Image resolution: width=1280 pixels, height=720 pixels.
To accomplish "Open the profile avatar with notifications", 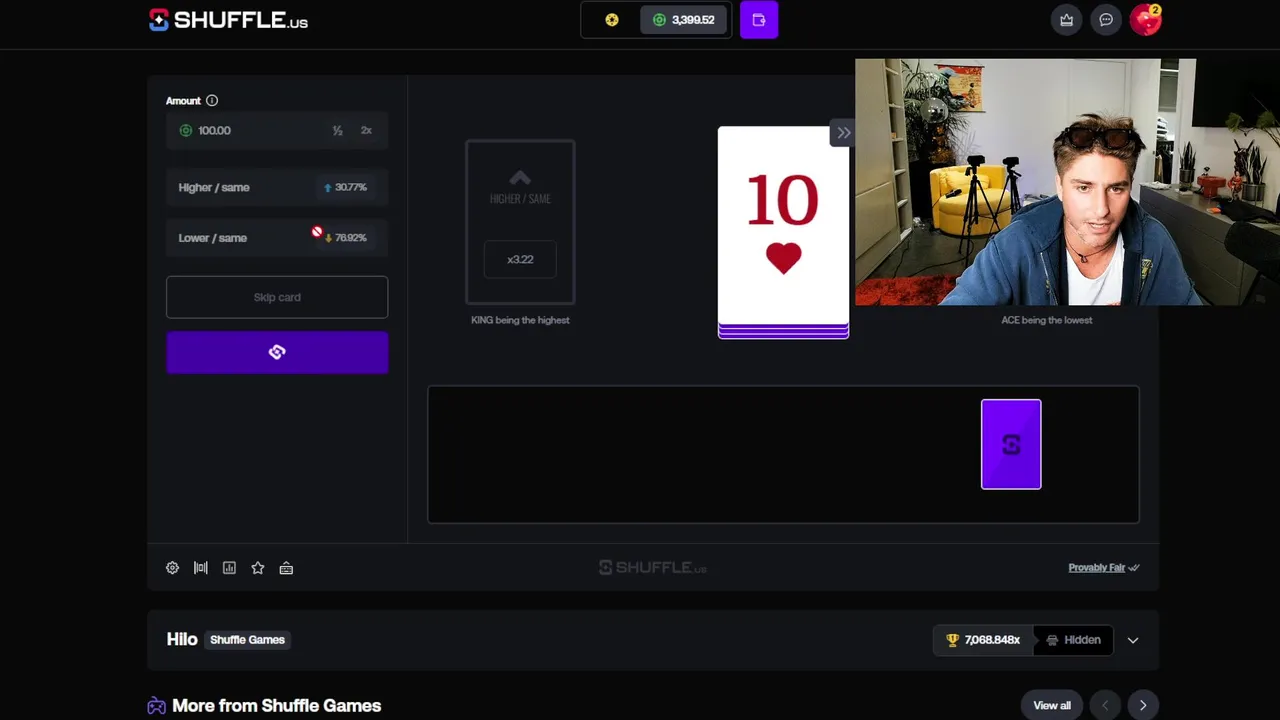I will (x=1146, y=20).
